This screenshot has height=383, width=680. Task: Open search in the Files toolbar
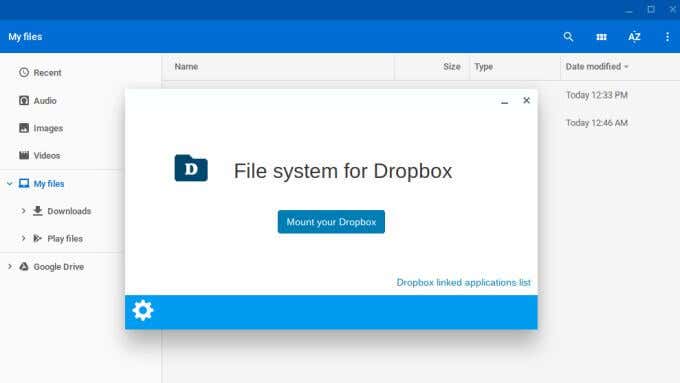click(x=568, y=37)
